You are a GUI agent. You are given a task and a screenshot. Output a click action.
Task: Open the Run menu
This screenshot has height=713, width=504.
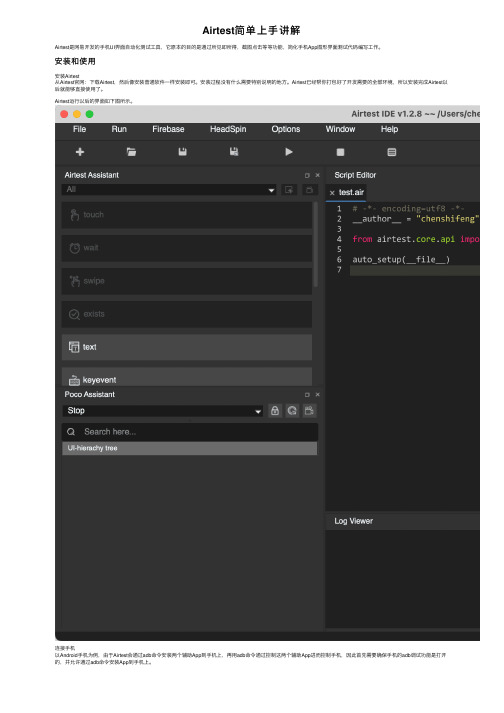(x=119, y=129)
